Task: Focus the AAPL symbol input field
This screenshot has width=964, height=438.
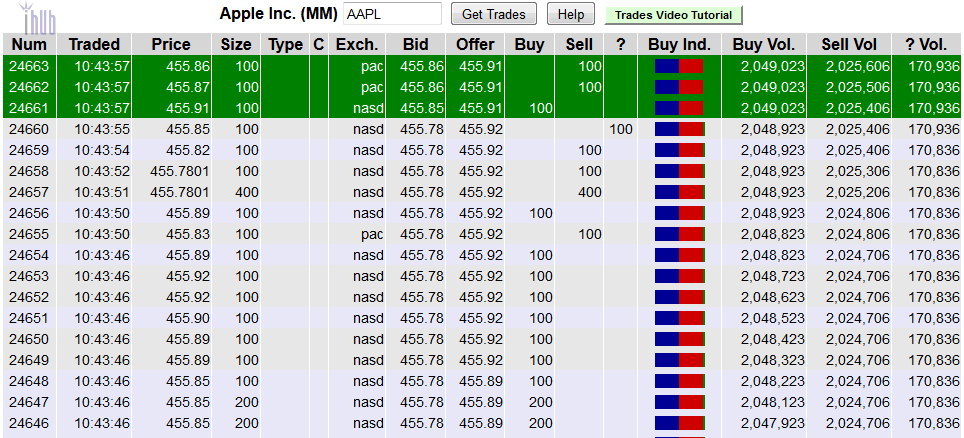Action: coord(391,14)
